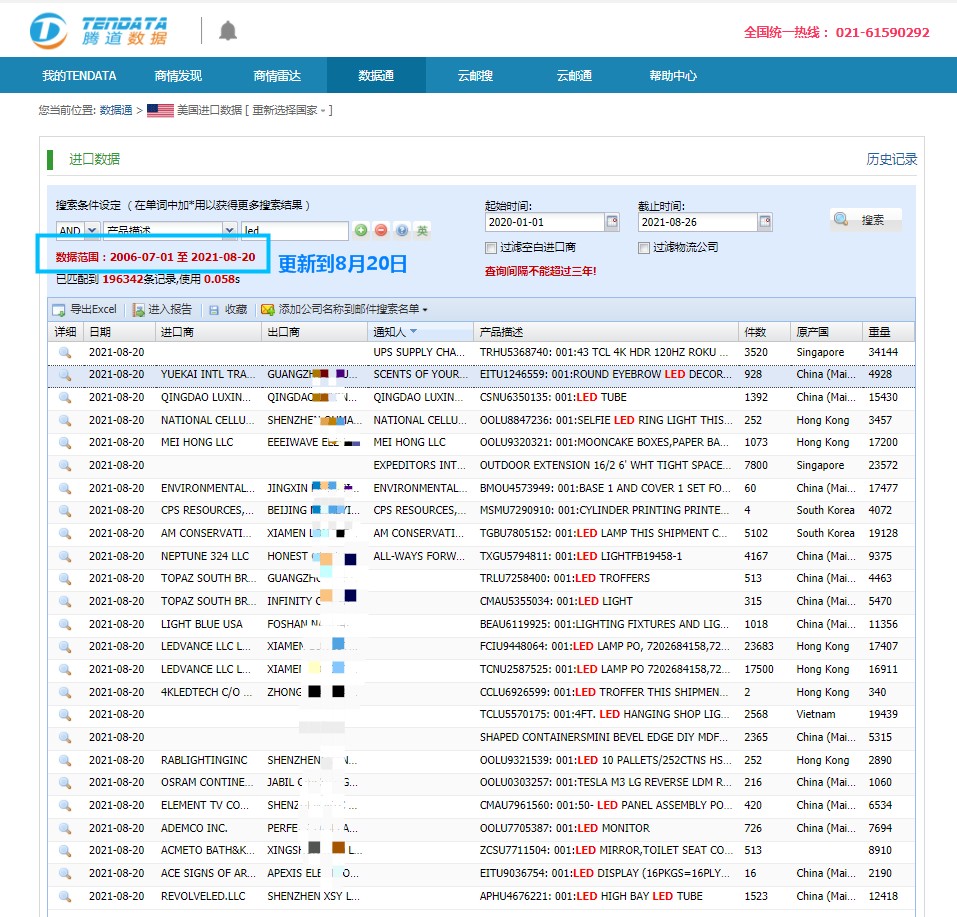Click the green add condition plus icon
Image resolution: width=957 pixels, height=917 pixels.
(x=361, y=230)
